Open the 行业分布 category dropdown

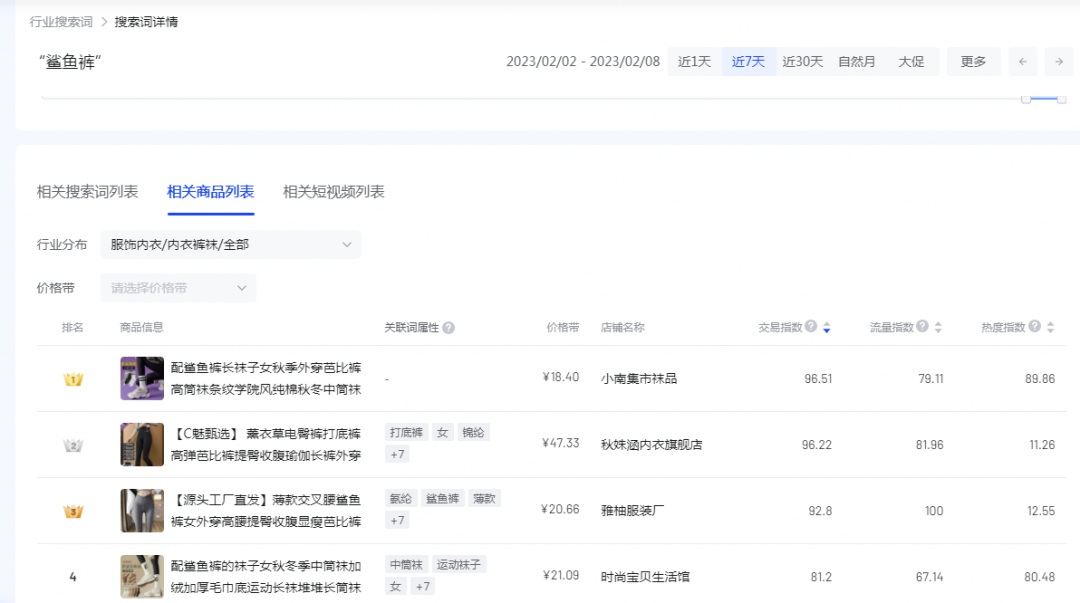point(230,244)
